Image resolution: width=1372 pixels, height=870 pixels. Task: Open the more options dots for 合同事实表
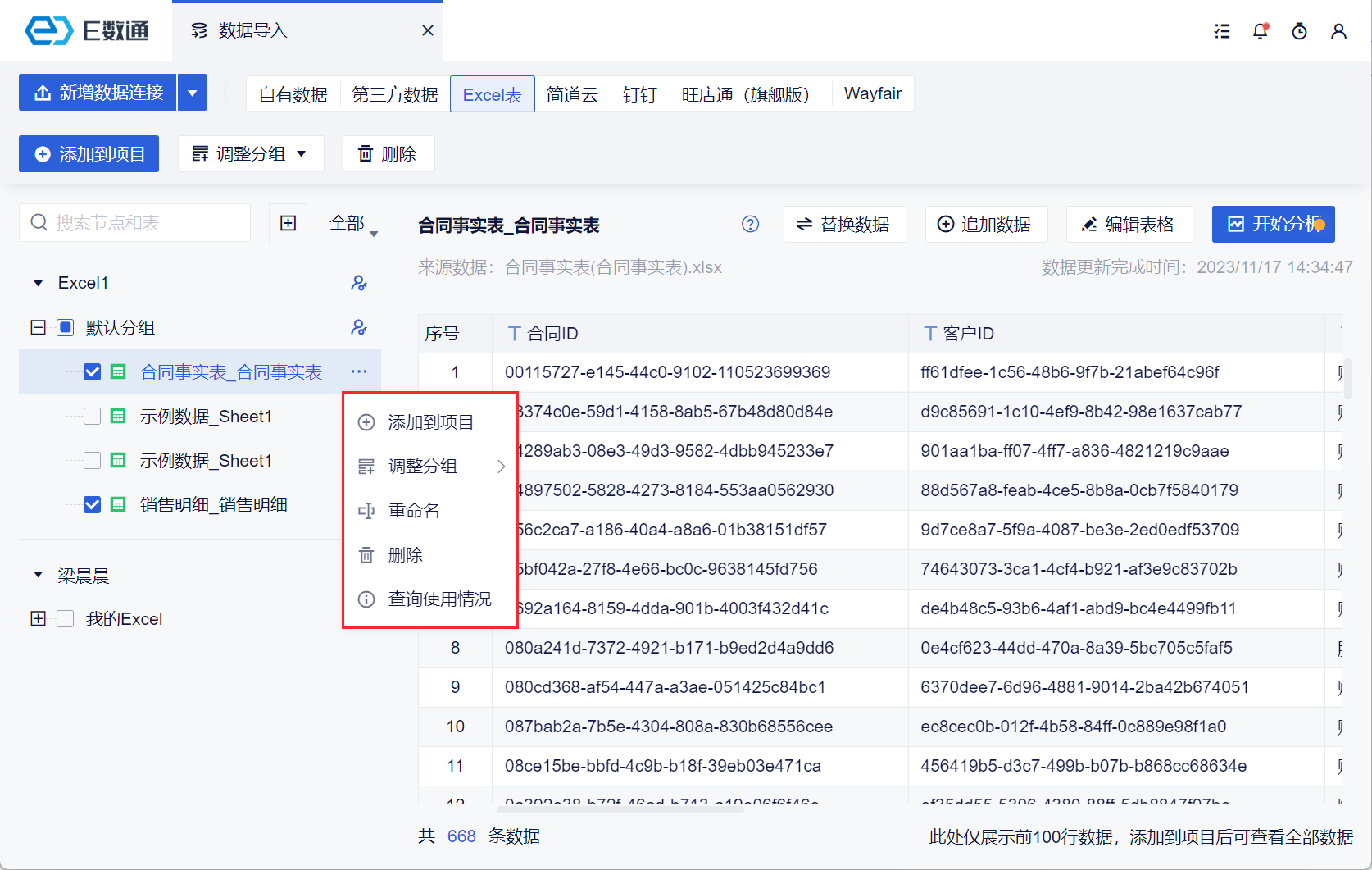click(x=359, y=371)
